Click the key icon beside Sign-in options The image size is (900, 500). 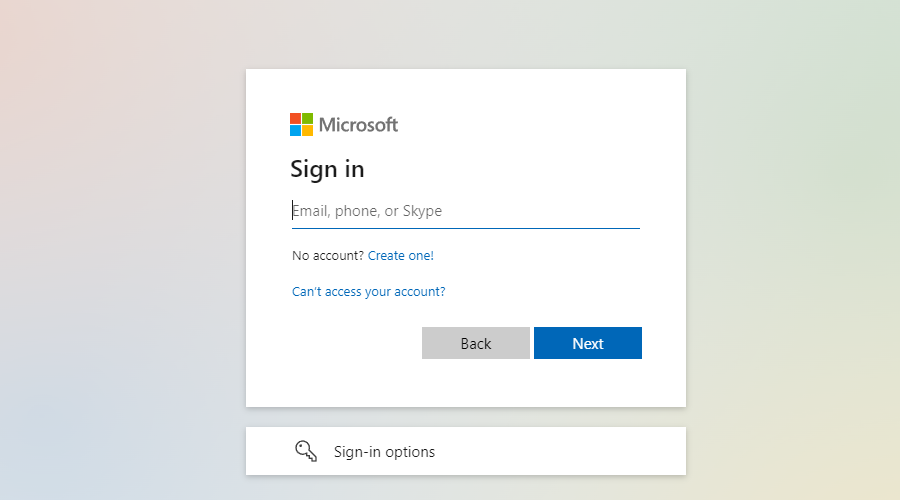coord(305,451)
